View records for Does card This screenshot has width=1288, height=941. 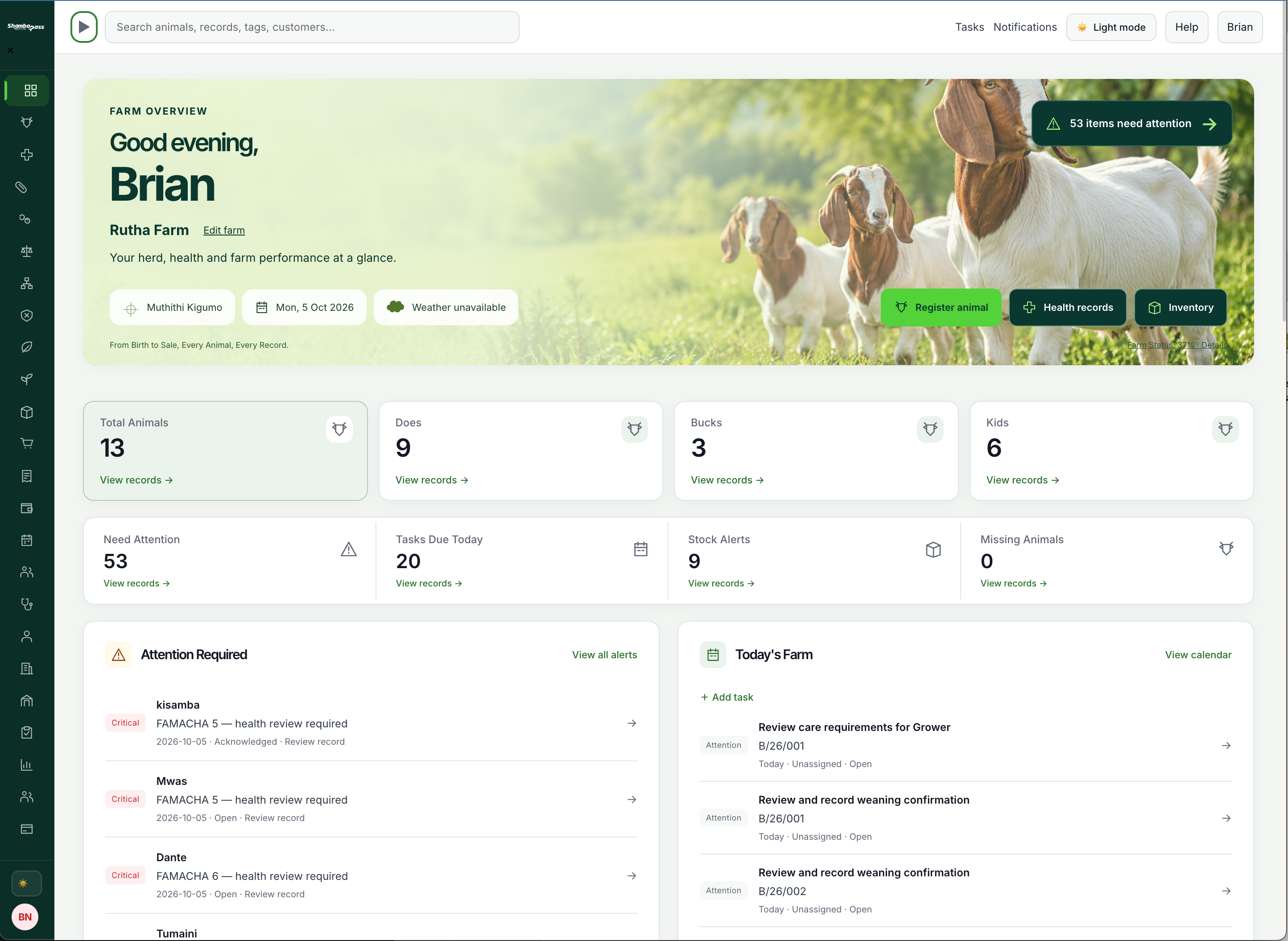(x=431, y=480)
